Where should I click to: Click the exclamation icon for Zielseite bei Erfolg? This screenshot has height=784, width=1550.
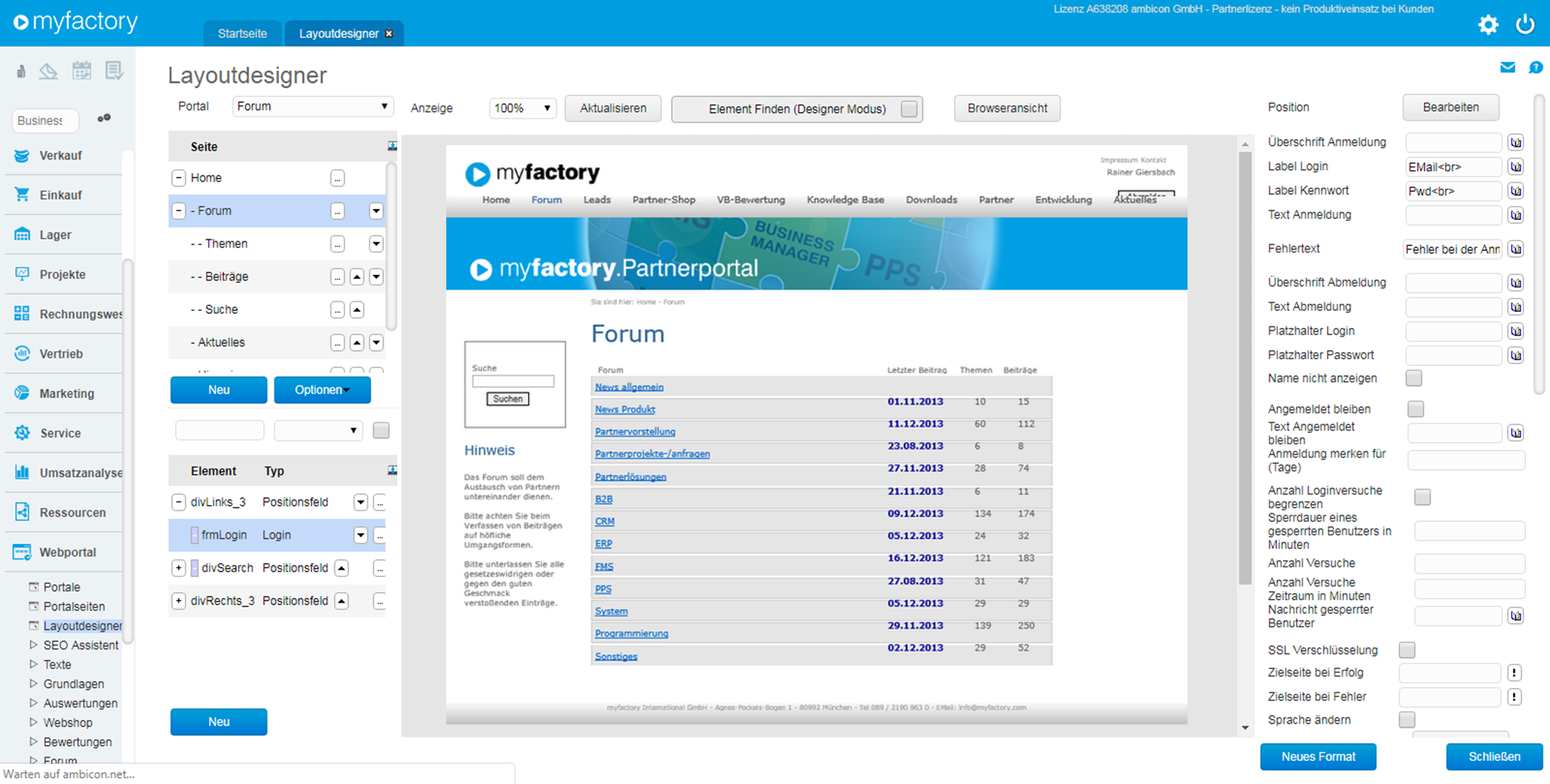click(1514, 672)
